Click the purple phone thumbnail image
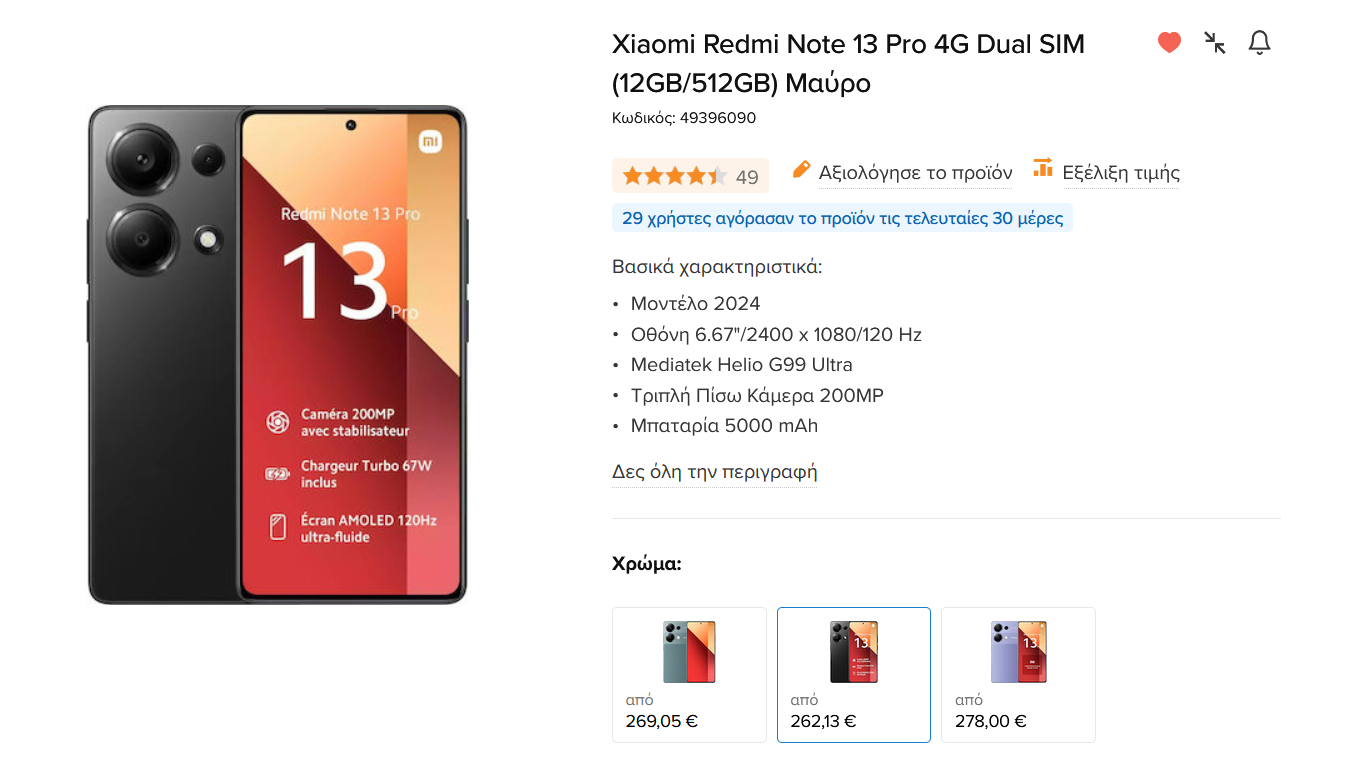Screen dimensions: 1364x764 pos(1018,652)
